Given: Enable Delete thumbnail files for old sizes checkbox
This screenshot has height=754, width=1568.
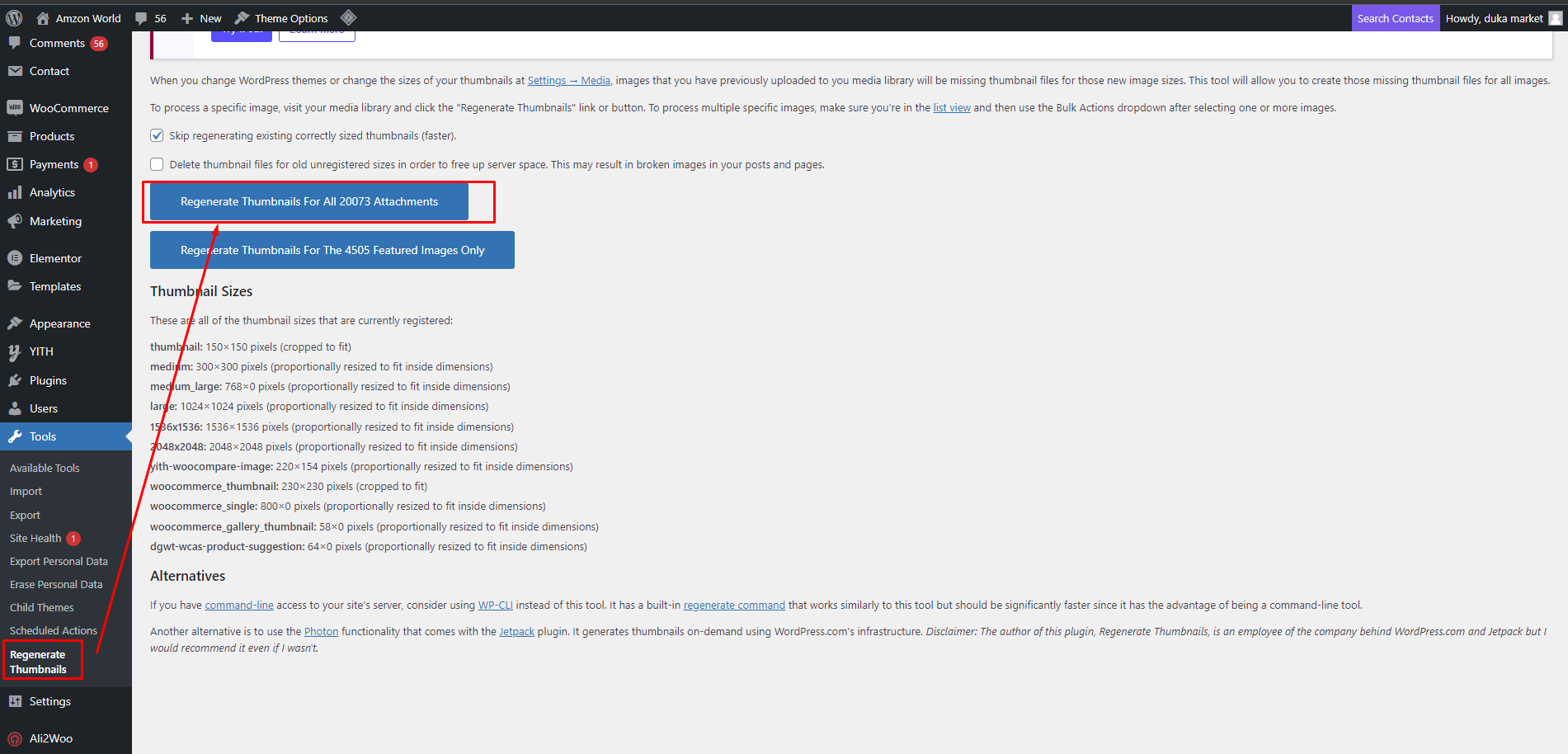Looking at the screenshot, I should [157, 164].
